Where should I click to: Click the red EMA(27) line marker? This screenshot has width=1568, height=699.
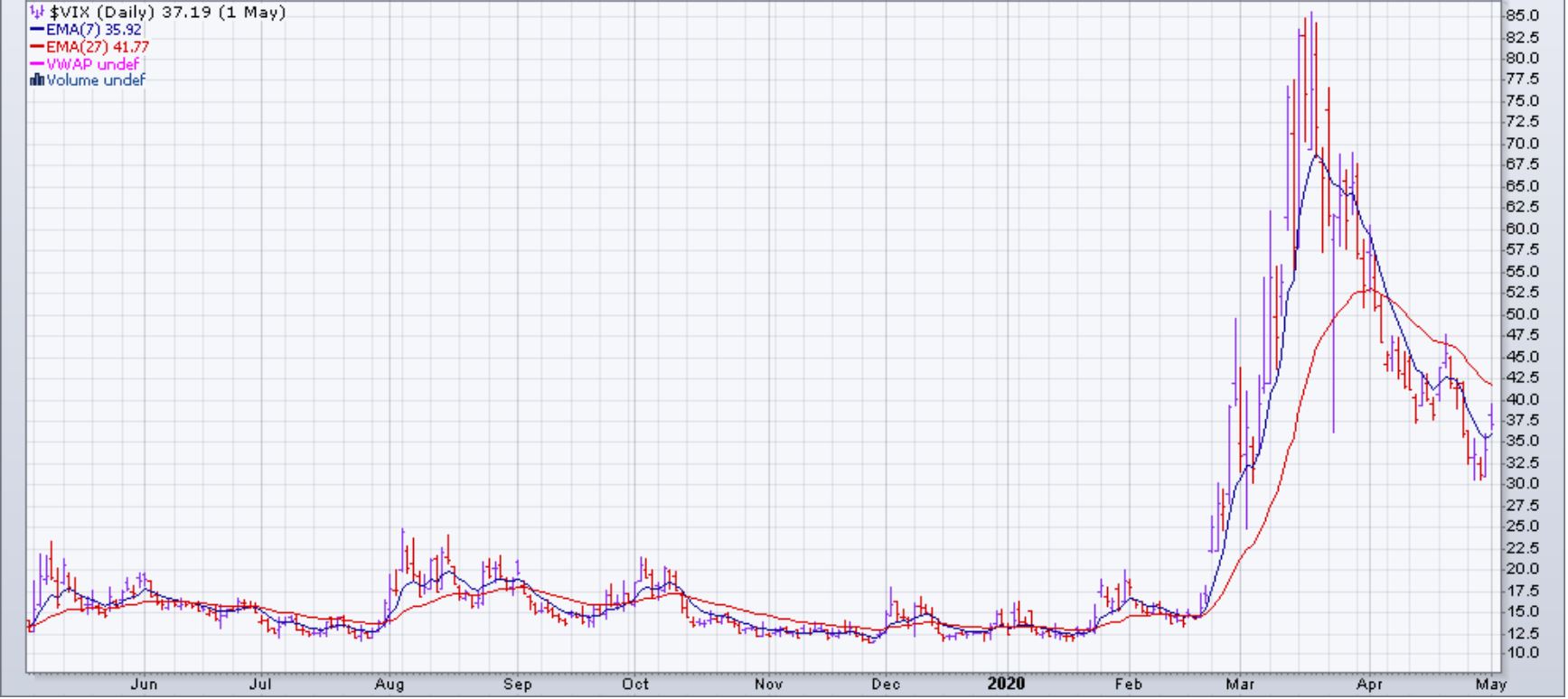[37, 47]
